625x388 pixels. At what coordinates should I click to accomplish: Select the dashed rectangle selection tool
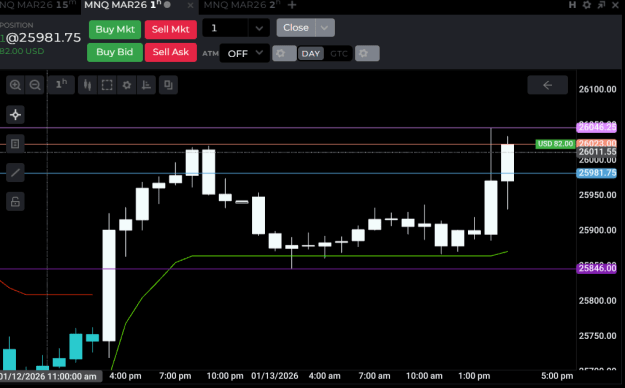(x=107, y=85)
